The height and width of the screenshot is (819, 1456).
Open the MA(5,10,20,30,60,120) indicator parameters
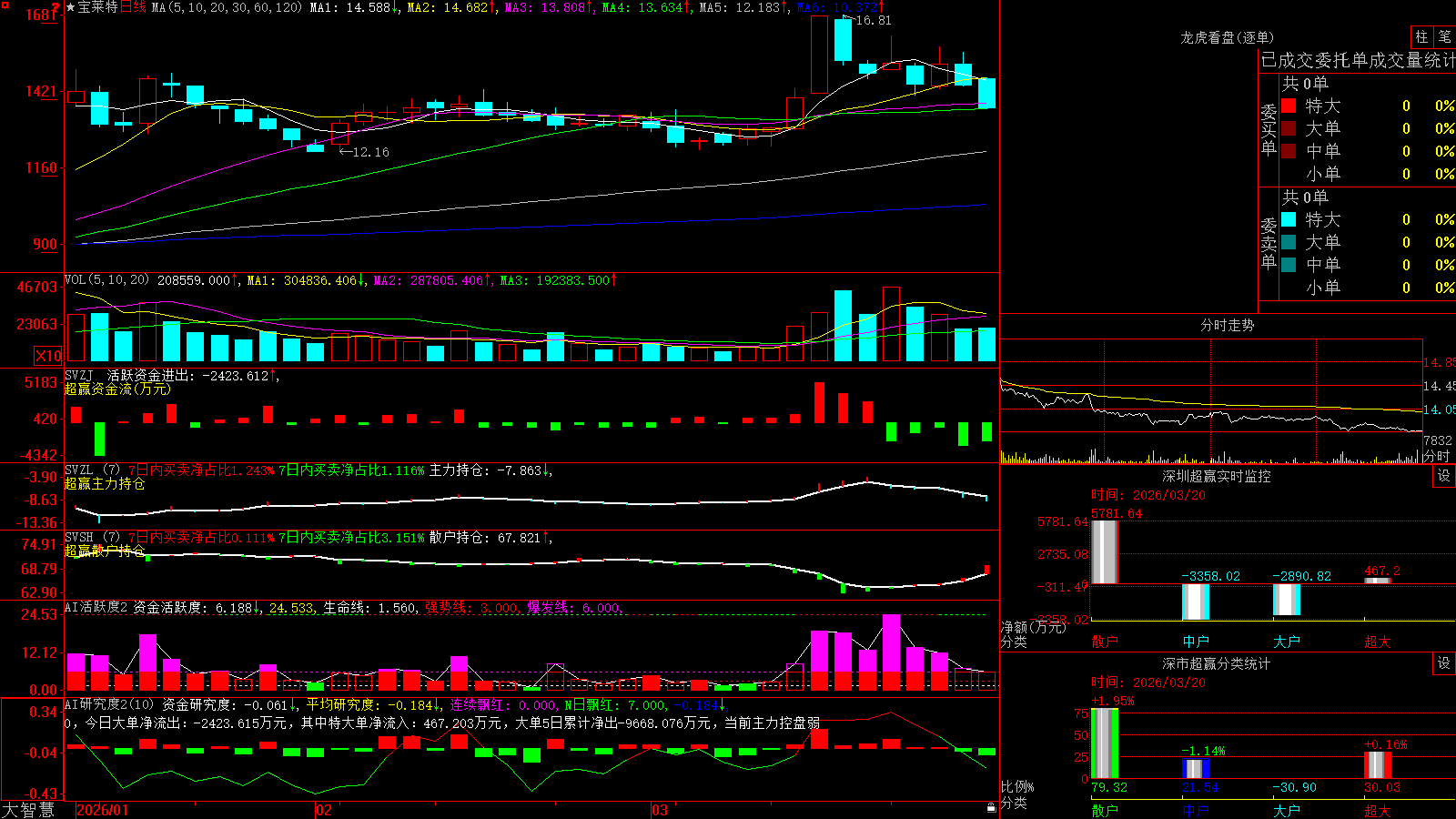click(227, 7)
